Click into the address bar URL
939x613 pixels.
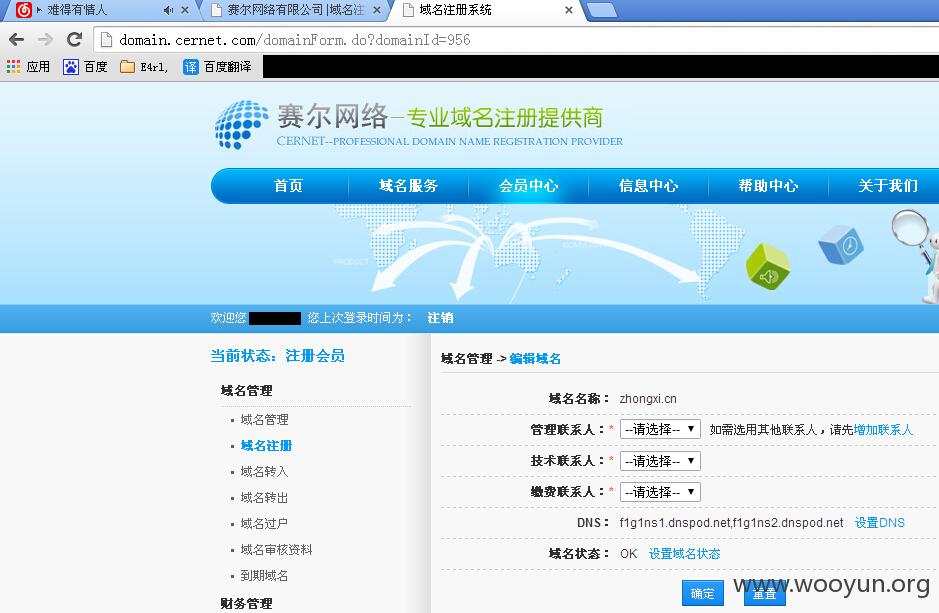point(295,40)
